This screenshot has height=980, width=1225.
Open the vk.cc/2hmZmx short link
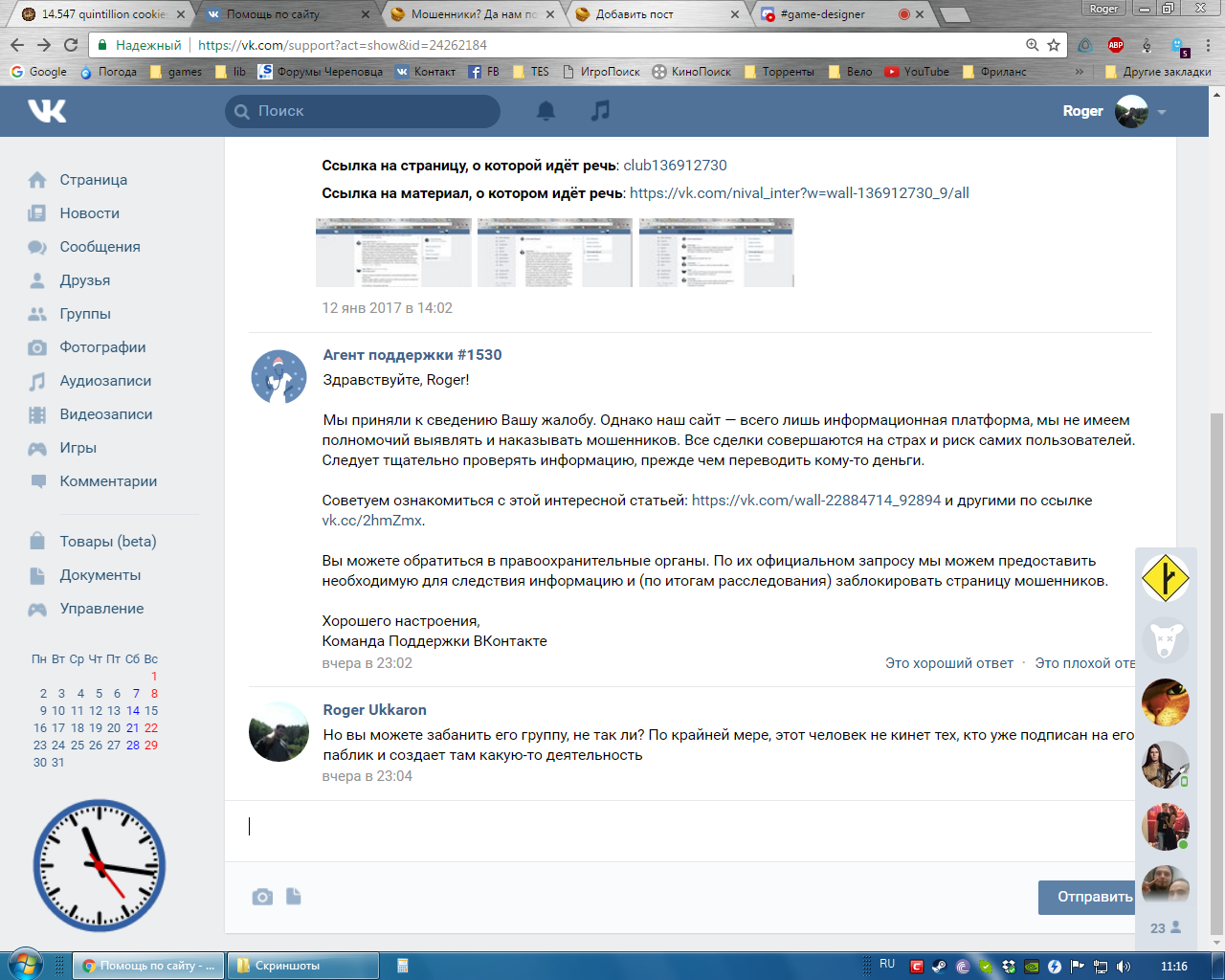pos(372,521)
